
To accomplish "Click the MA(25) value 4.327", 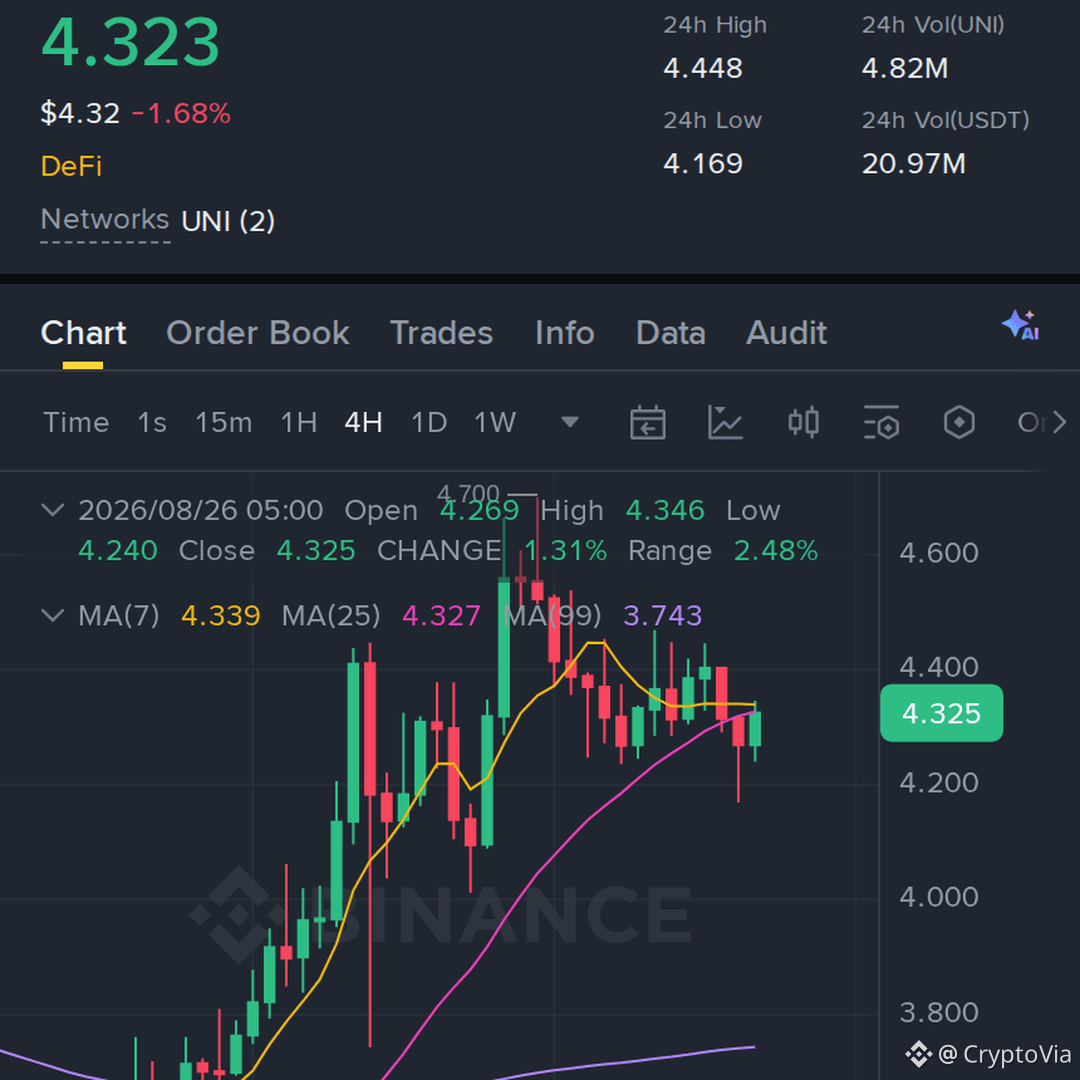I will pos(441,615).
